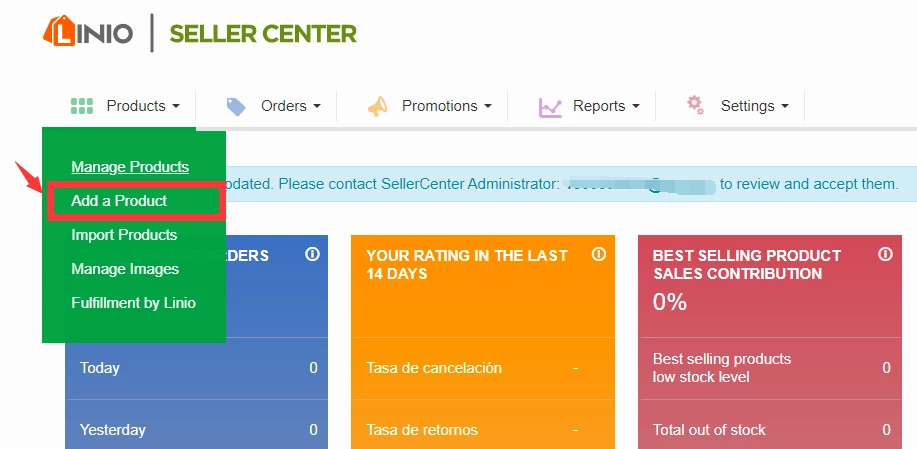Click the green Products grid icon
Image resolution: width=917 pixels, height=449 pixels.
click(x=82, y=106)
